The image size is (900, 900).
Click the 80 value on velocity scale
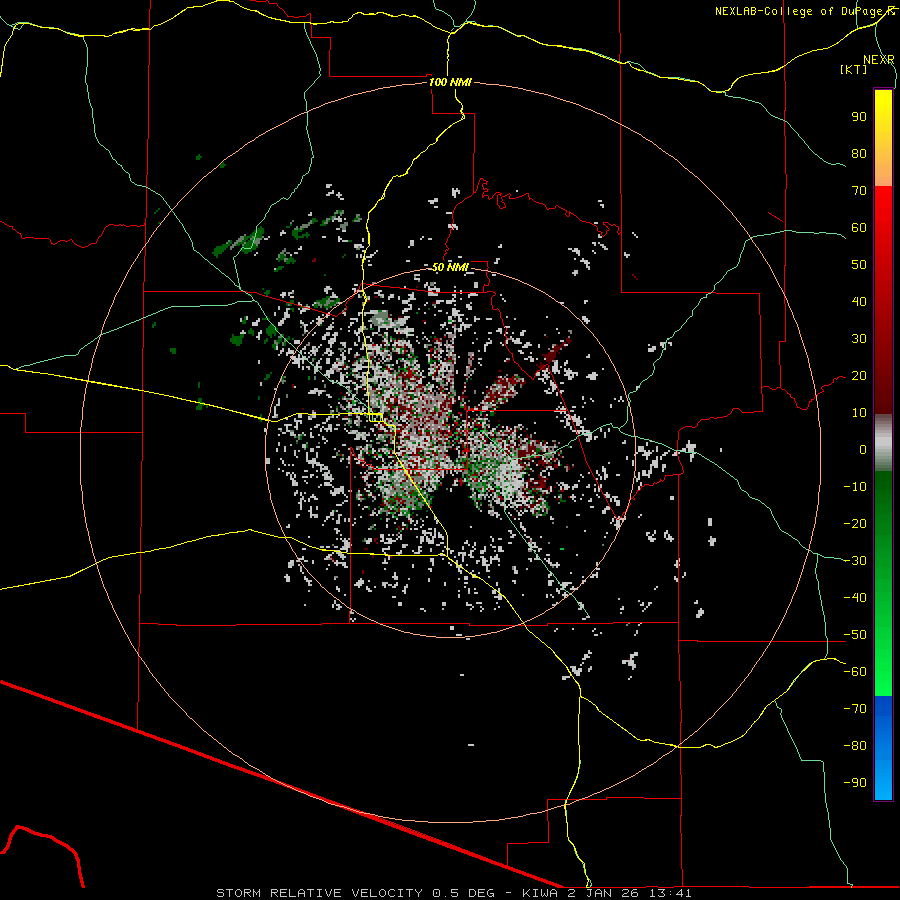click(859, 154)
